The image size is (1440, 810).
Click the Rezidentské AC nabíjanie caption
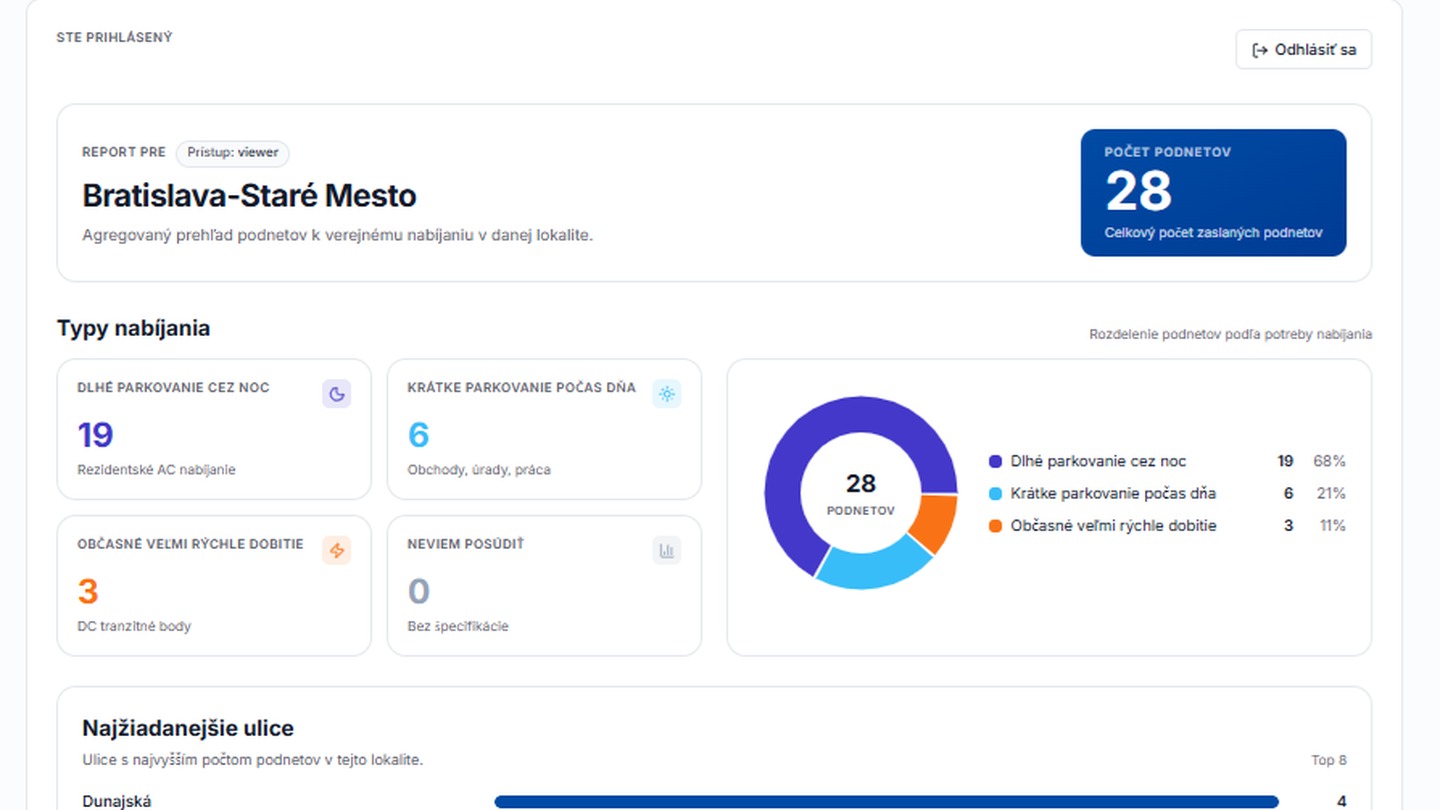[156, 470]
